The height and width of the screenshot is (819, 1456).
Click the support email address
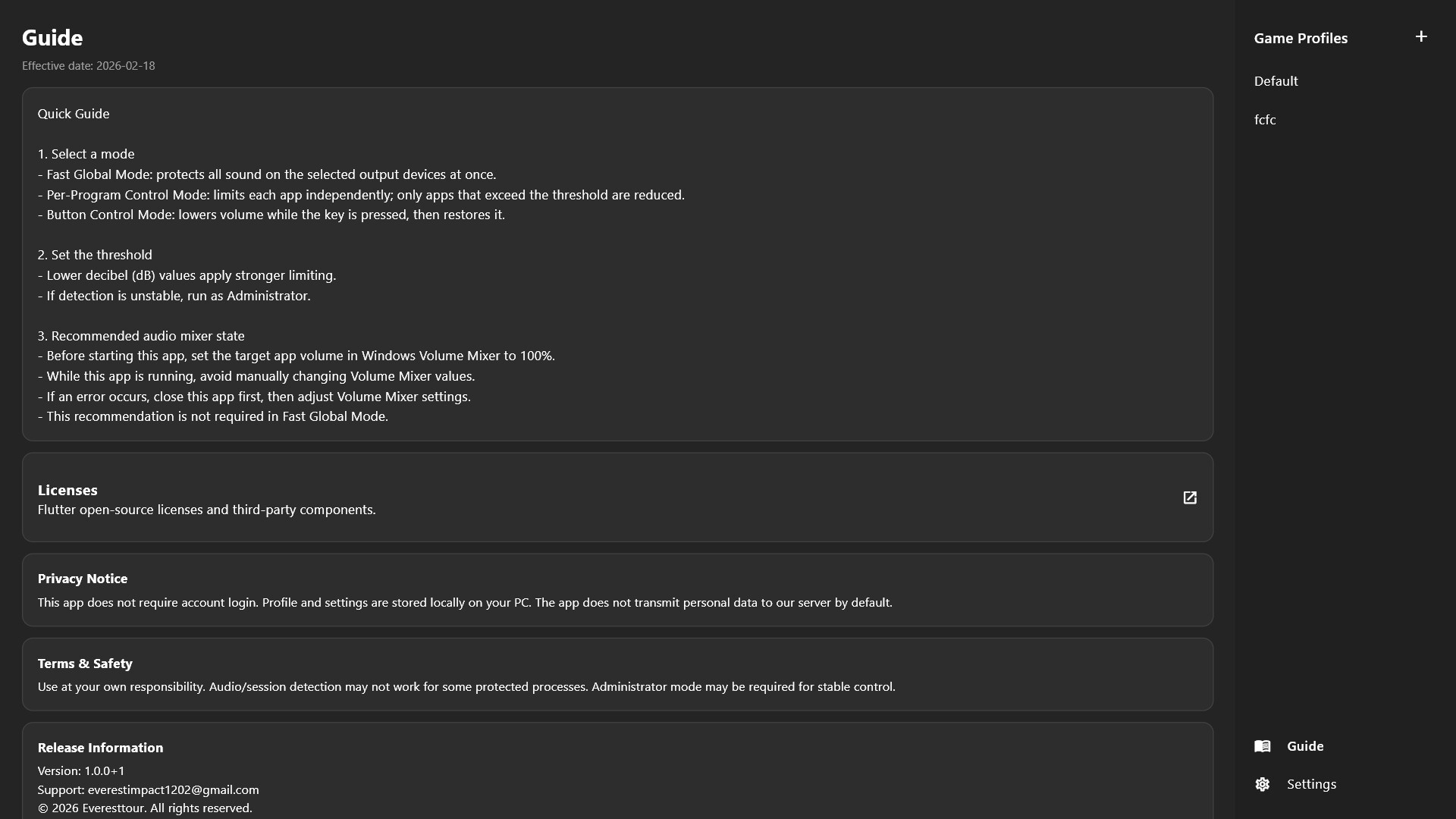point(174,789)
